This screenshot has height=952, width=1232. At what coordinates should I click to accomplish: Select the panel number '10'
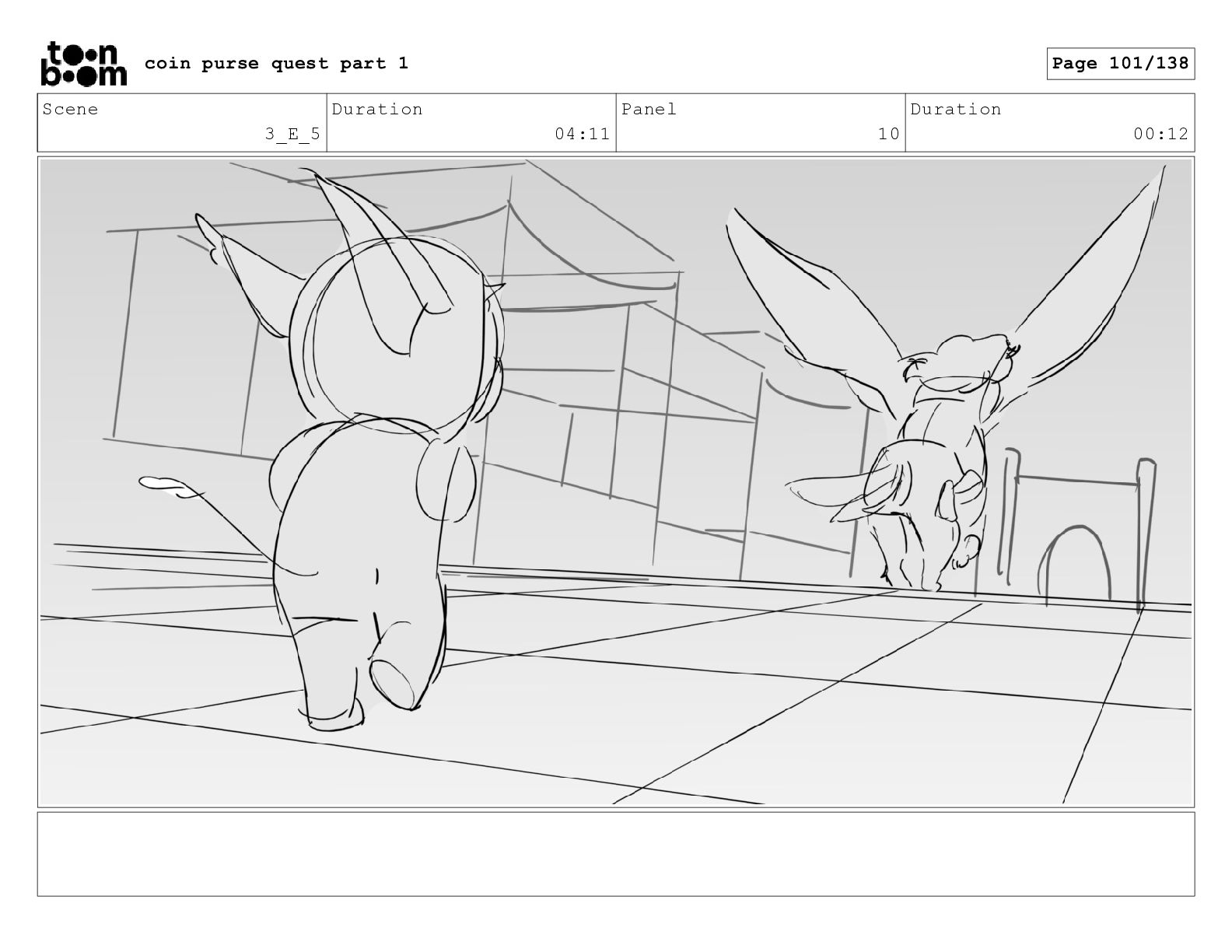pos(888,134)
